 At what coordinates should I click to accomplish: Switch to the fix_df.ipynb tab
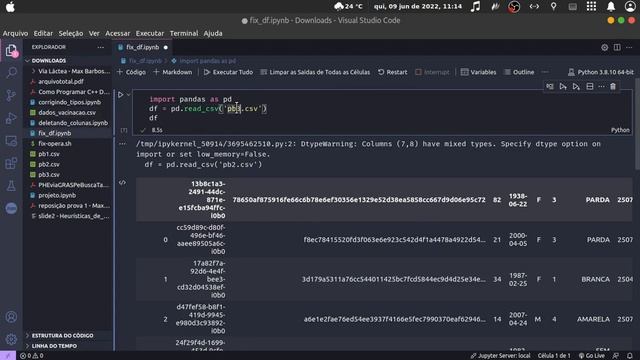tap(142, 47)
